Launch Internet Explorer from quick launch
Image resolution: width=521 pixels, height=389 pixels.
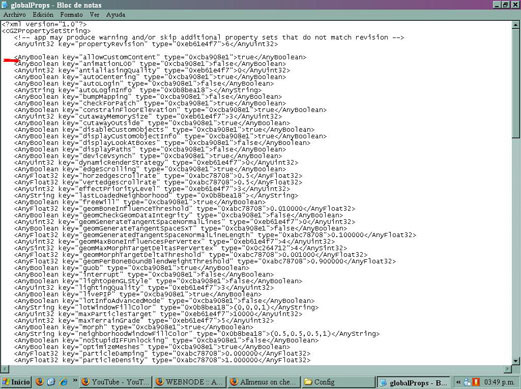click(63, 382)
